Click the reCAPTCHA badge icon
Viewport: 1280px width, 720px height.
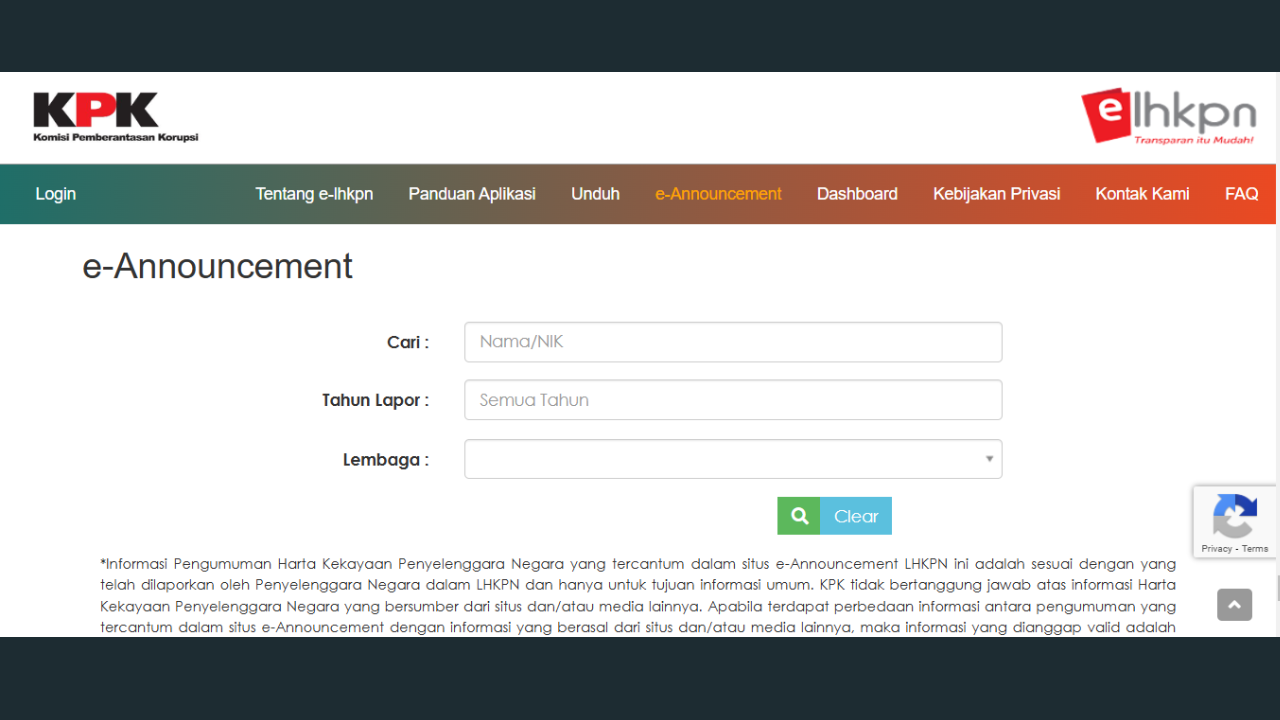click(x=1234, y=515)
